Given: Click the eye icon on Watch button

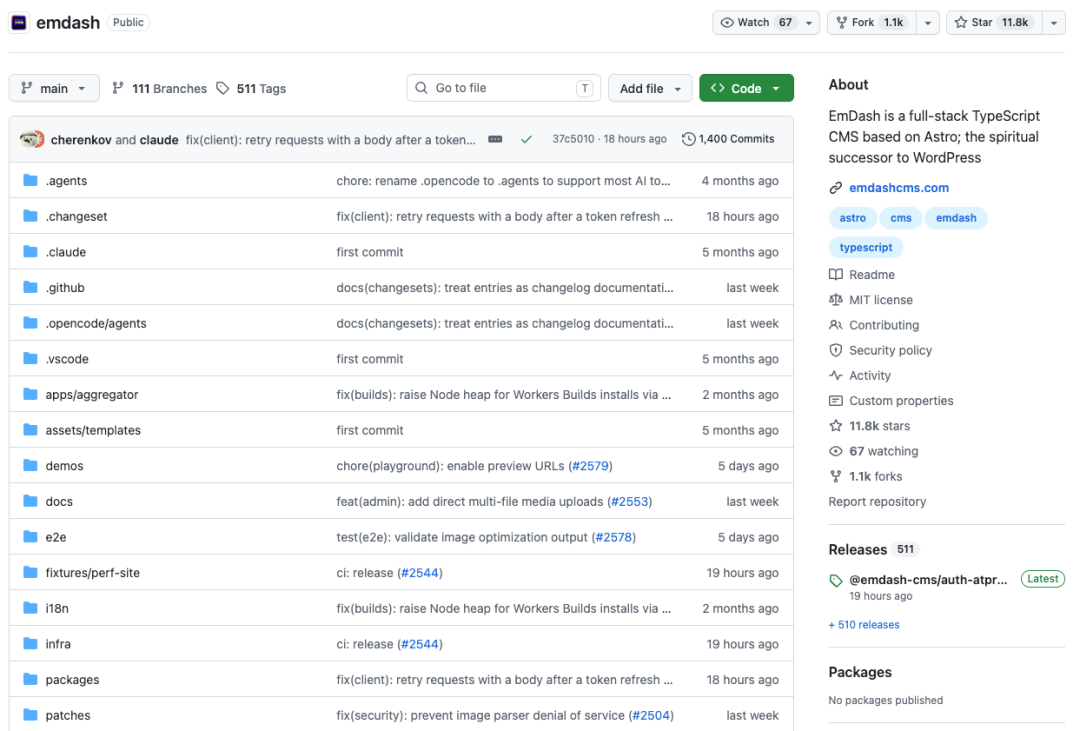Looking at the screenshot, I should (727, 23).
